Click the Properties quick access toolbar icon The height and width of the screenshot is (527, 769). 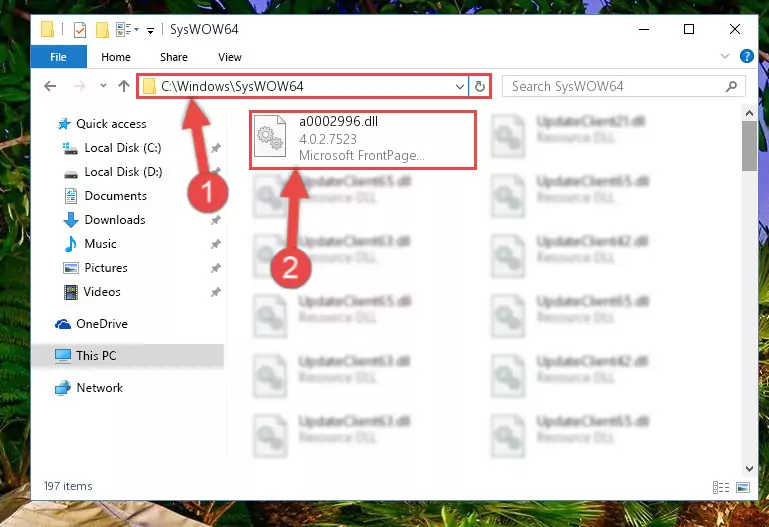[79, 30]
